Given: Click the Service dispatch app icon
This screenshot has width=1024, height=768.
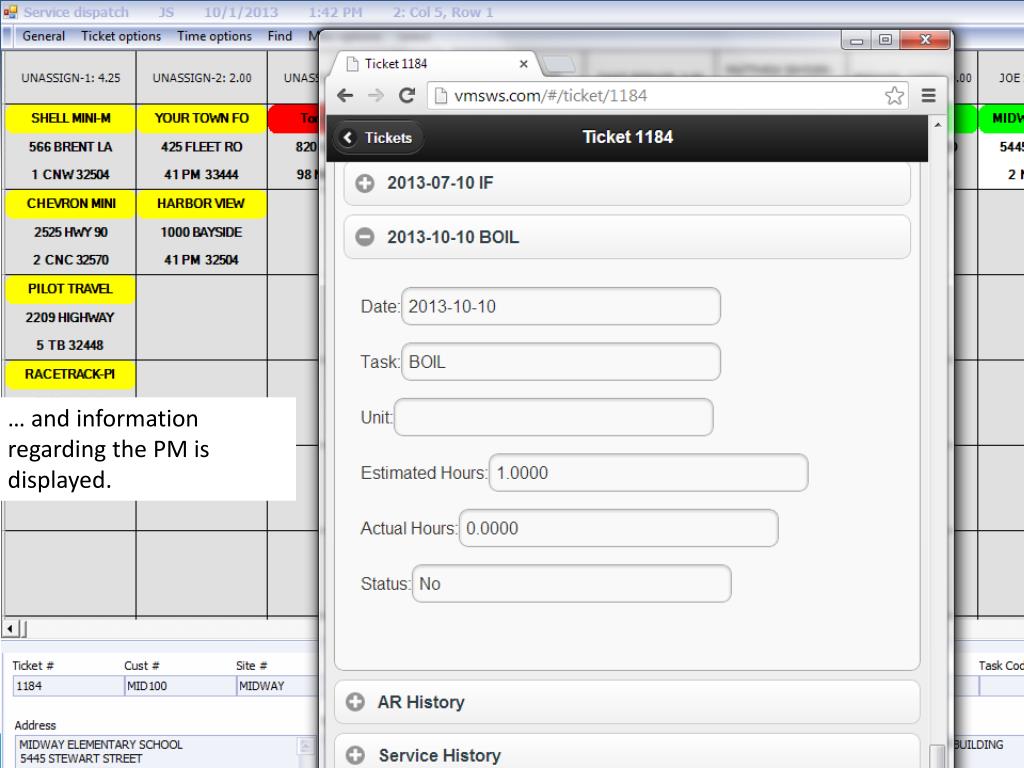Looking at the screenshot, I should click(x=10, y=12).
